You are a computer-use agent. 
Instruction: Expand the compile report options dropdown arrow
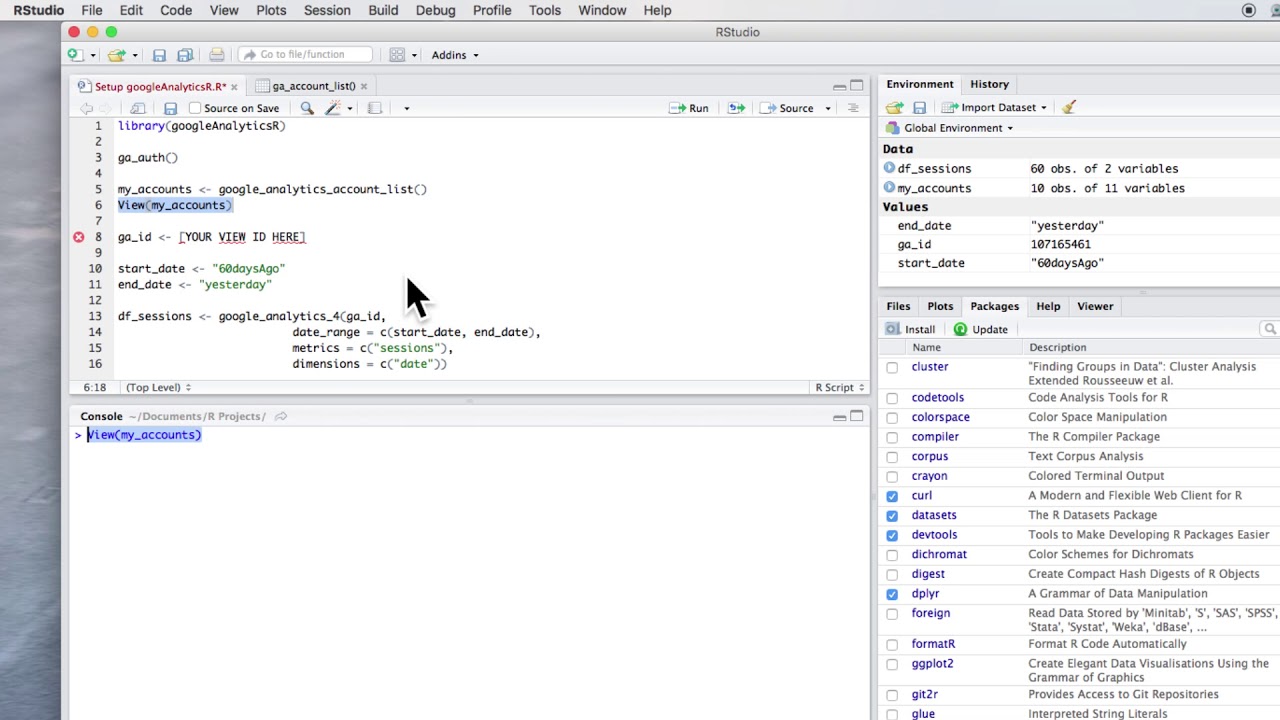coord(406,108)
